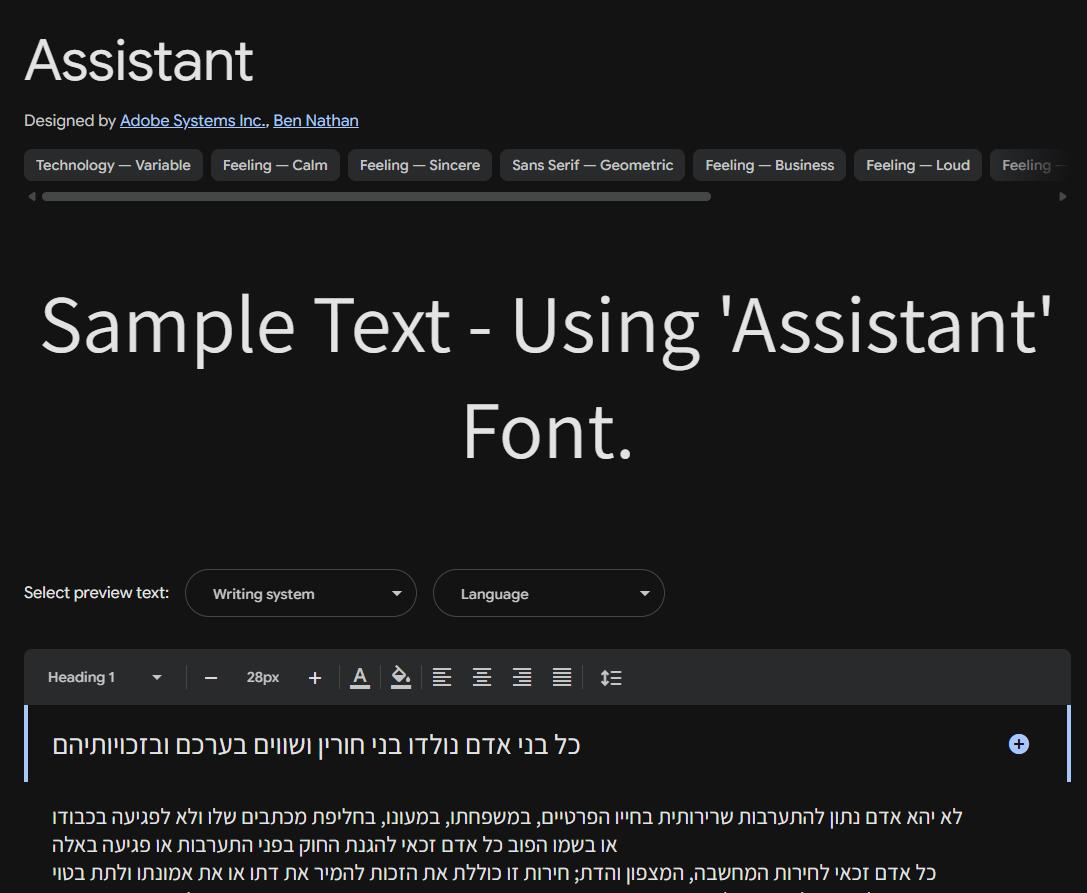Select the Feeling — Calm tag
This screenshot has height=893, width=1087.
275,165
